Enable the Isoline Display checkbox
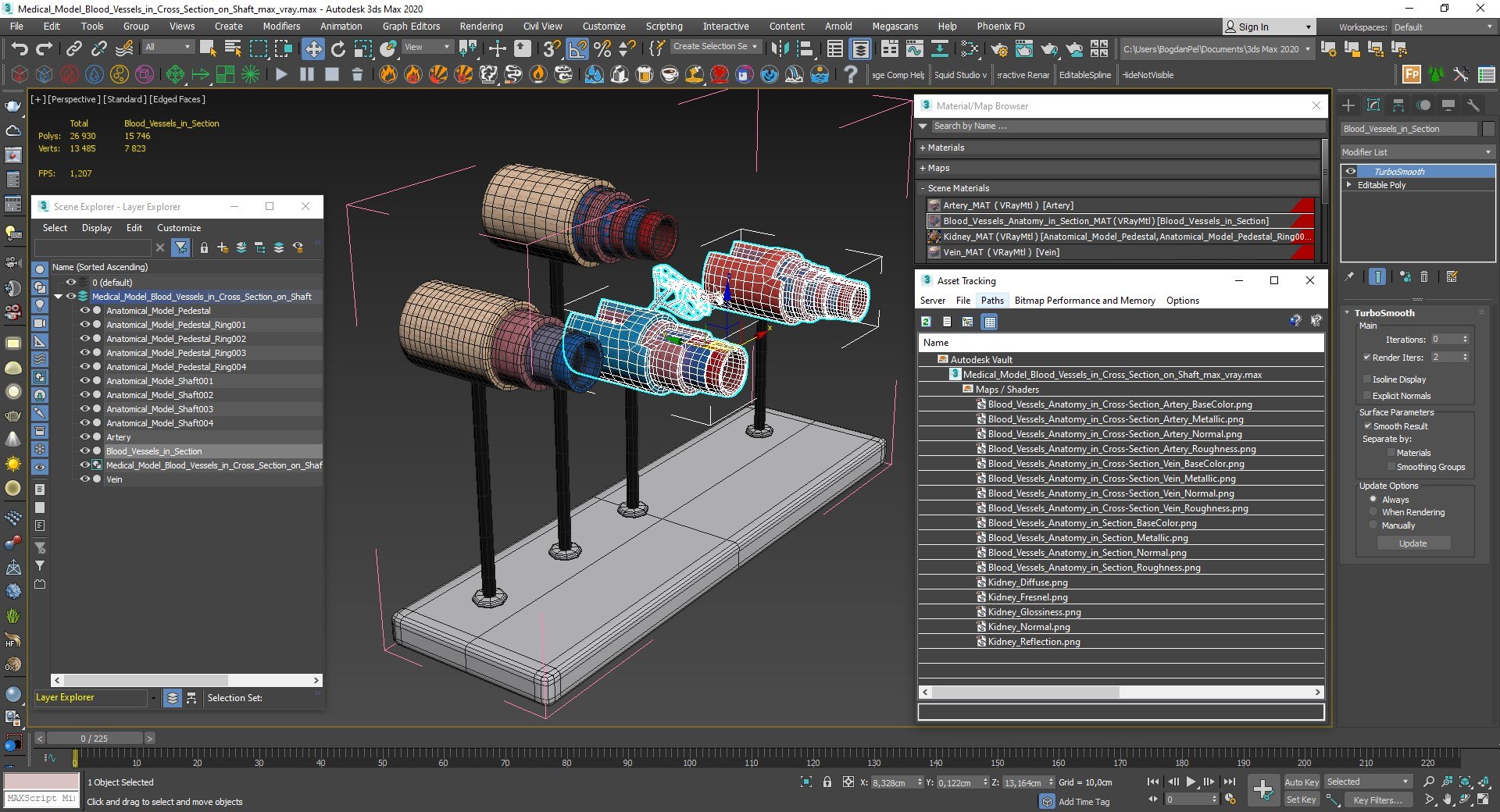1500x812 pixels. point(1367,379)
